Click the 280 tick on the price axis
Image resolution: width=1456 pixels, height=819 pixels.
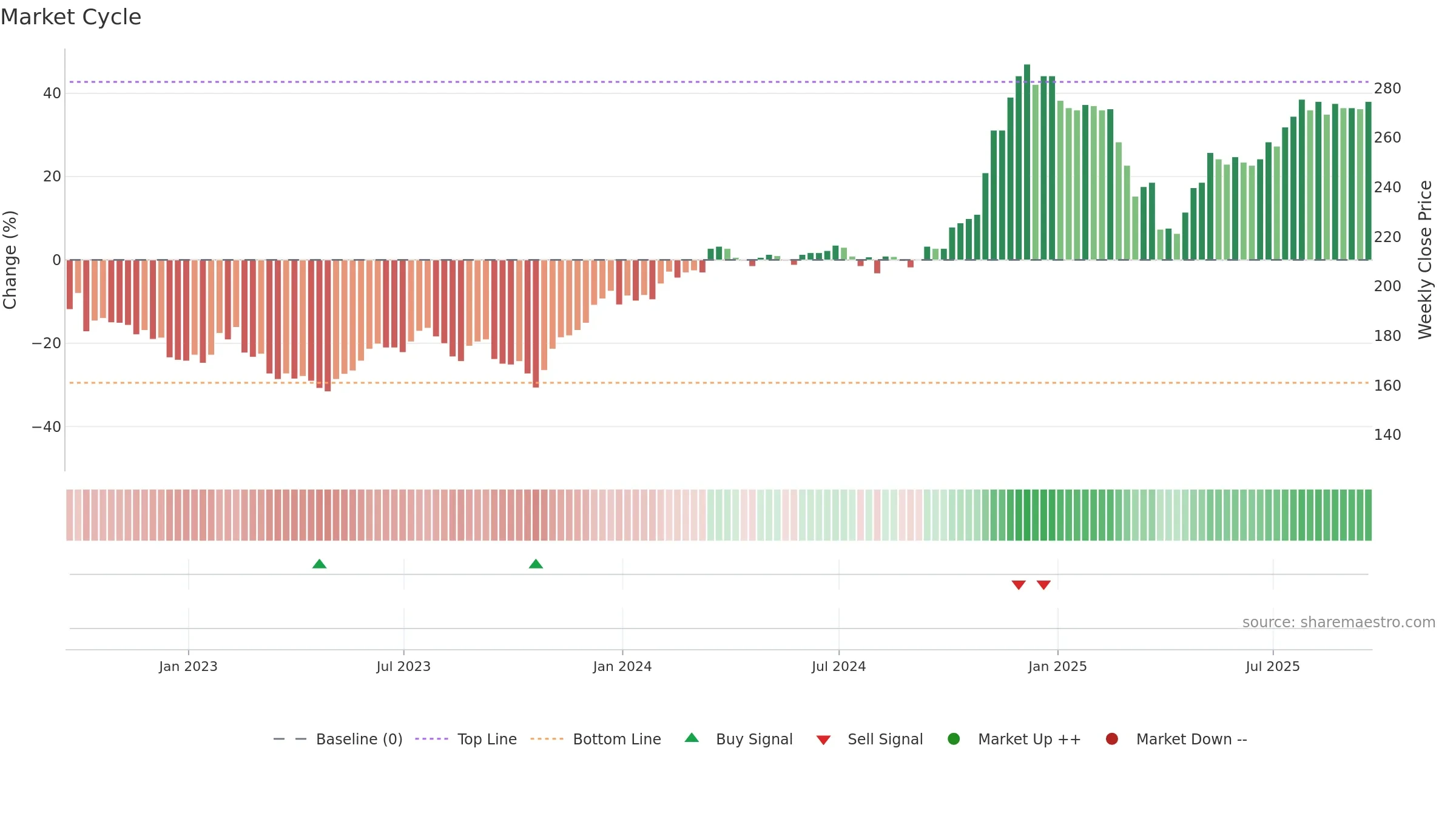[1387, 89]
